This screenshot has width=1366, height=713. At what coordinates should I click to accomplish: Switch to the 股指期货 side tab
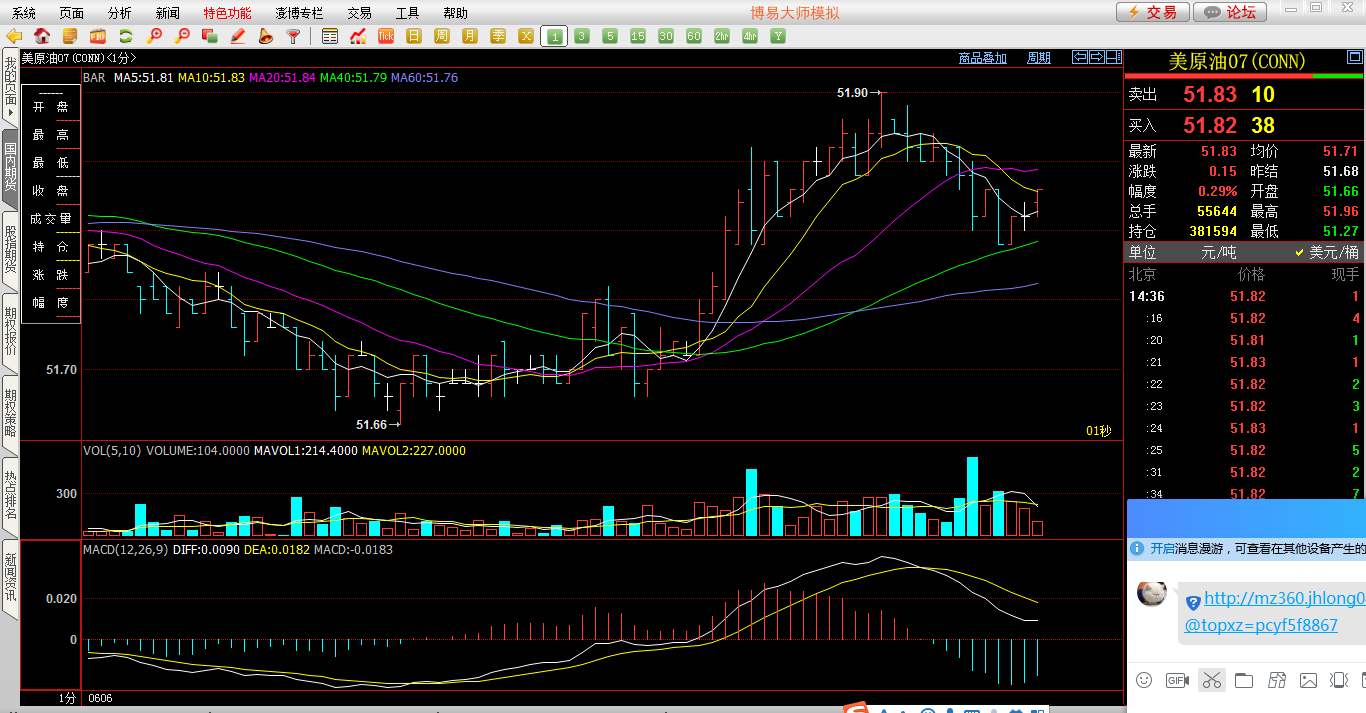click(x=10, y=248)
